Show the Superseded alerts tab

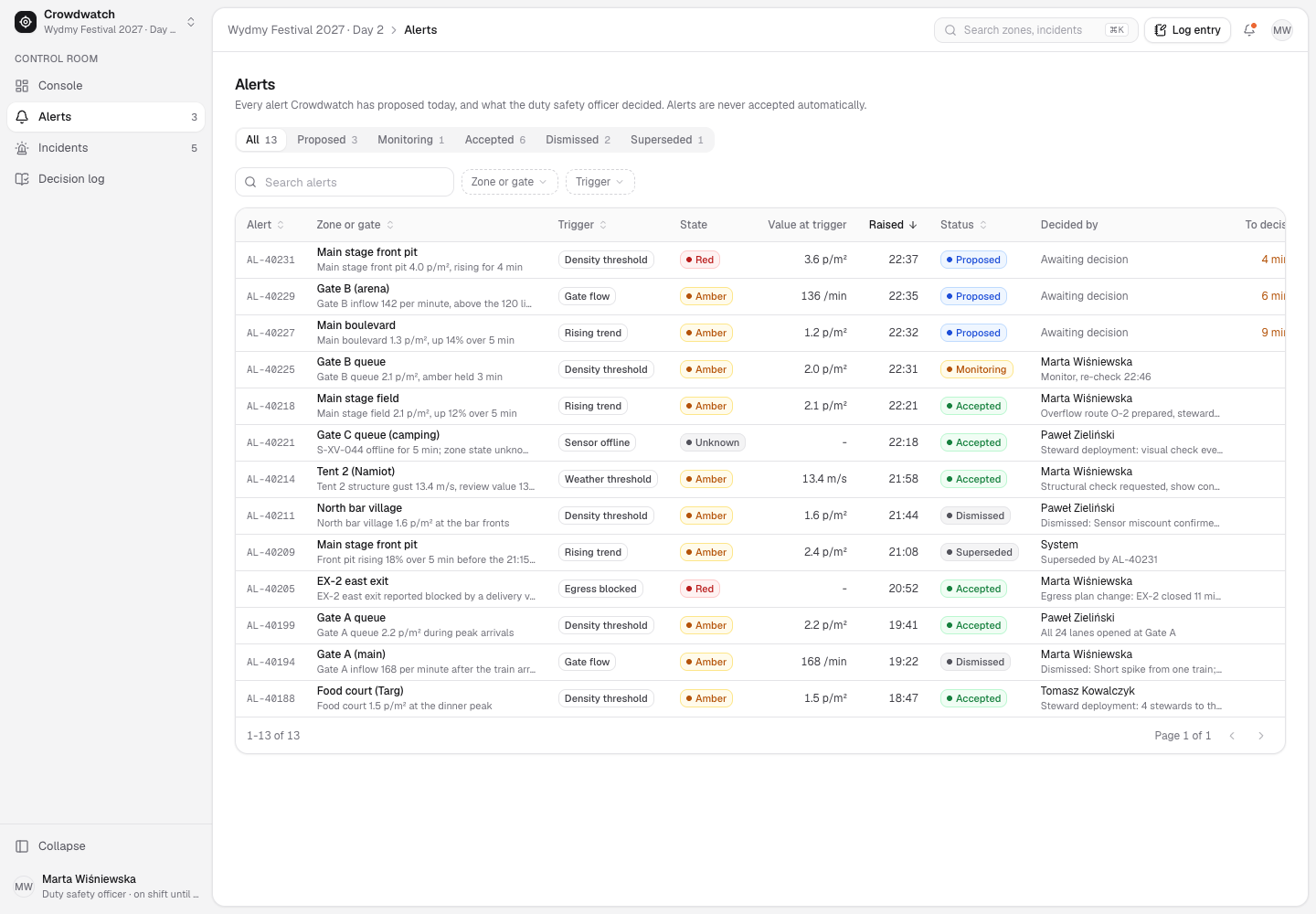click(667, 140)
